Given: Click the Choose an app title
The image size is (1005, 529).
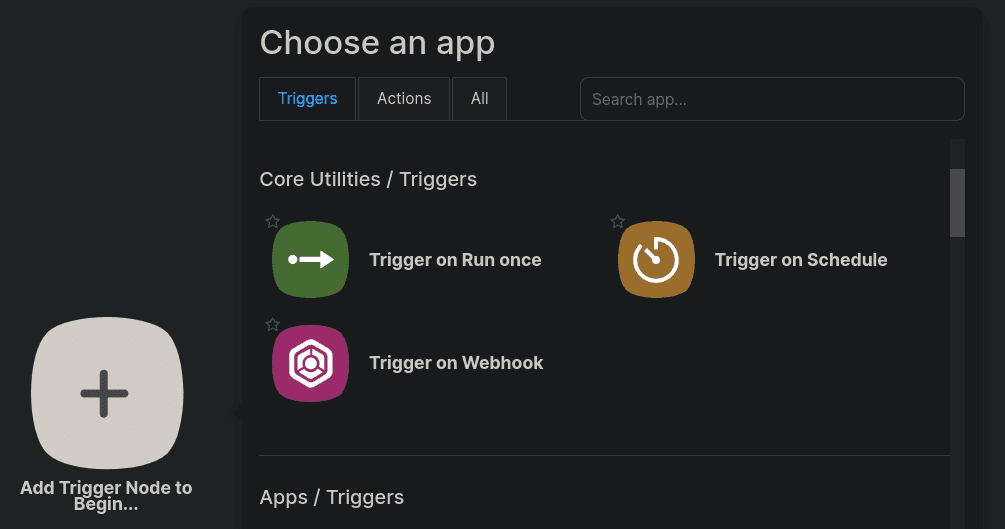Looking at the screenshot, I should point(377,43).
